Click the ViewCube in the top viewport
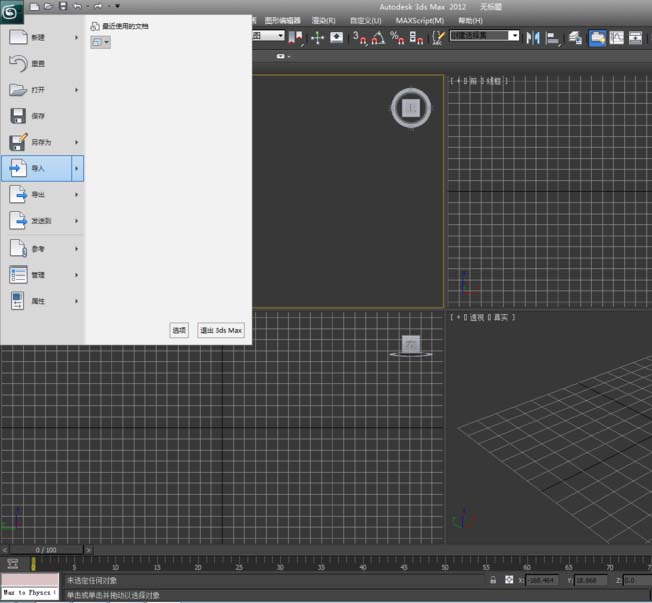The height and width of the screenshot is (603, 652). (410, 107)
